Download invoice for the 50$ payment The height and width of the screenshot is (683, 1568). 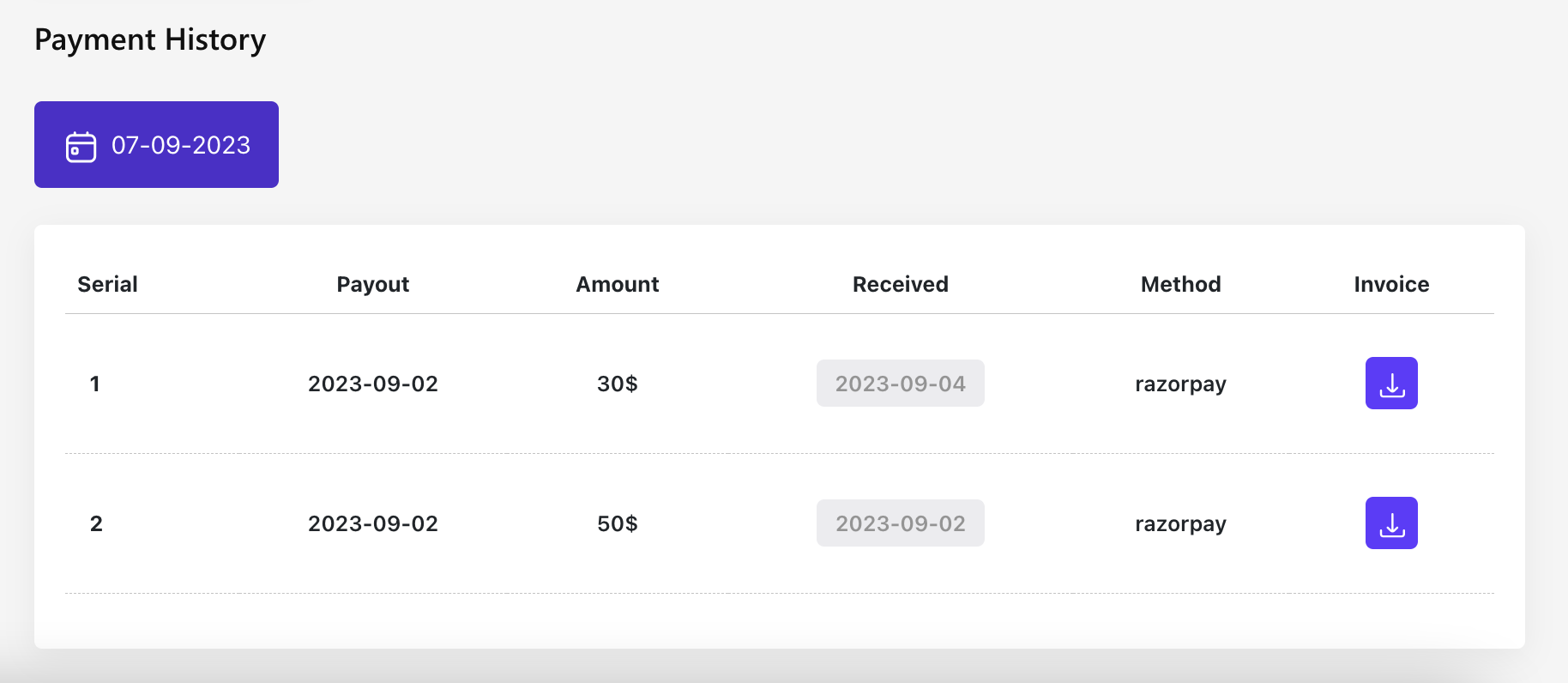(x=1390, y=523)
